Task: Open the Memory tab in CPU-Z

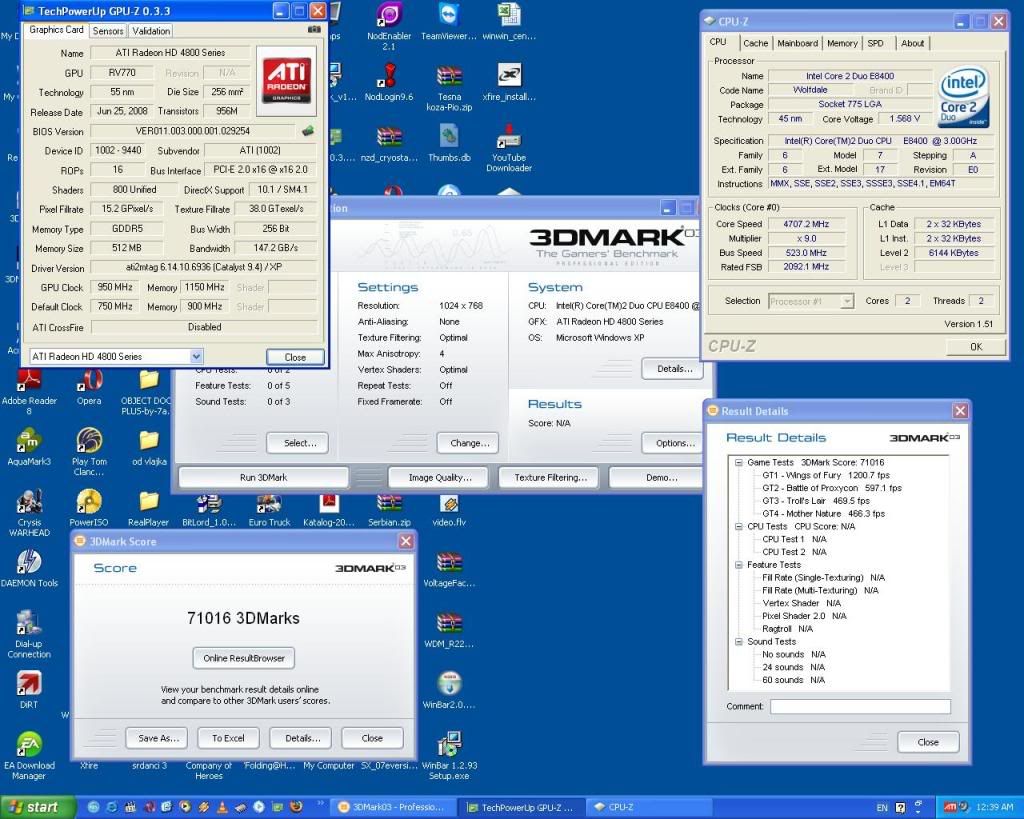Action: tap(842, 43)
